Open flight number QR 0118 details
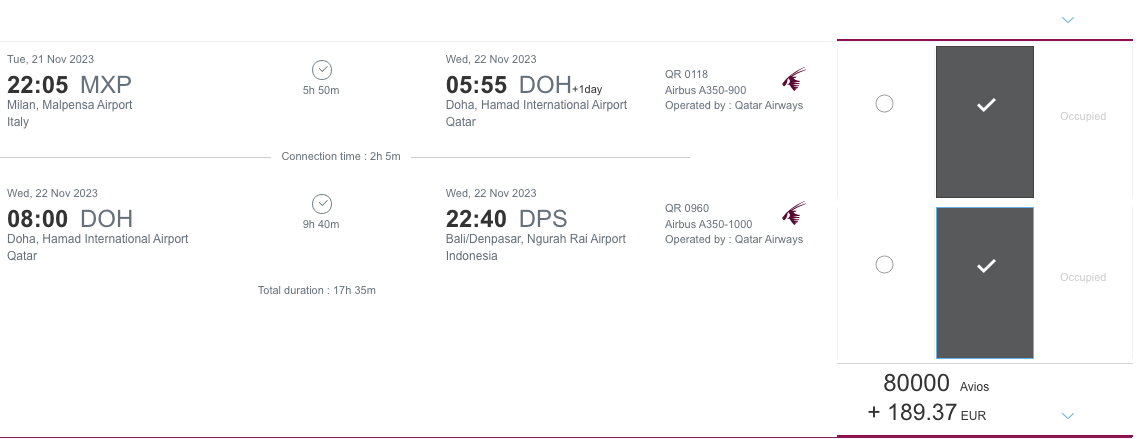This screenshot has width=1147, height=439. coord(686,74)
